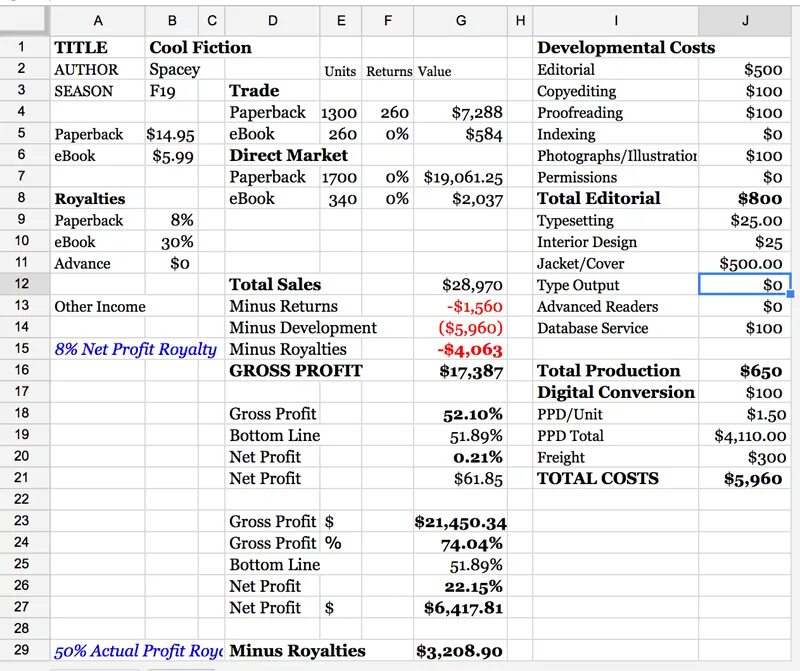800x671 pixels.
Task: Select '8% Net Profit Royalty' cell
Action: coord(135,349)
